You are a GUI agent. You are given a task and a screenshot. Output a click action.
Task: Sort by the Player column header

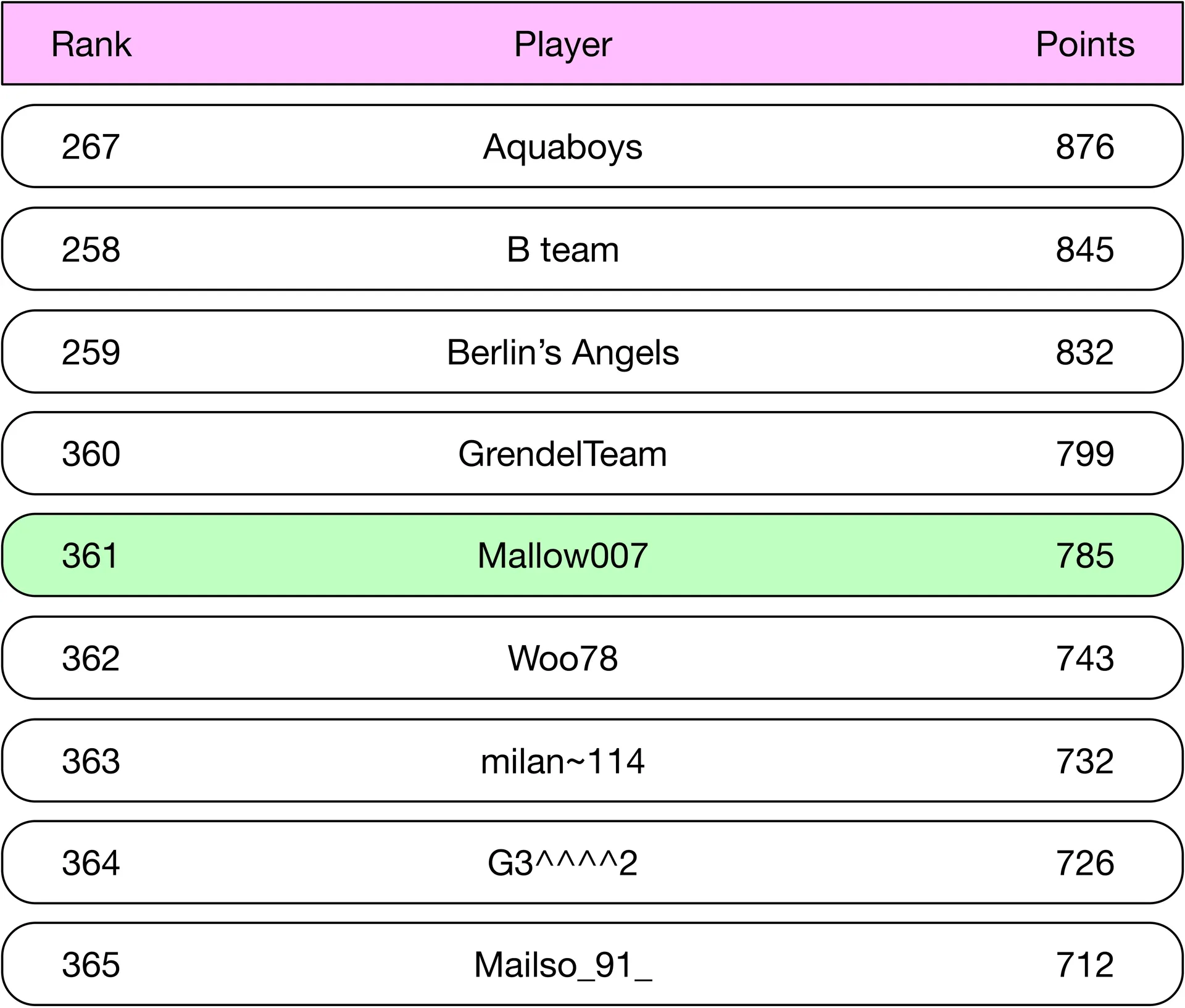tap(563, 44)
